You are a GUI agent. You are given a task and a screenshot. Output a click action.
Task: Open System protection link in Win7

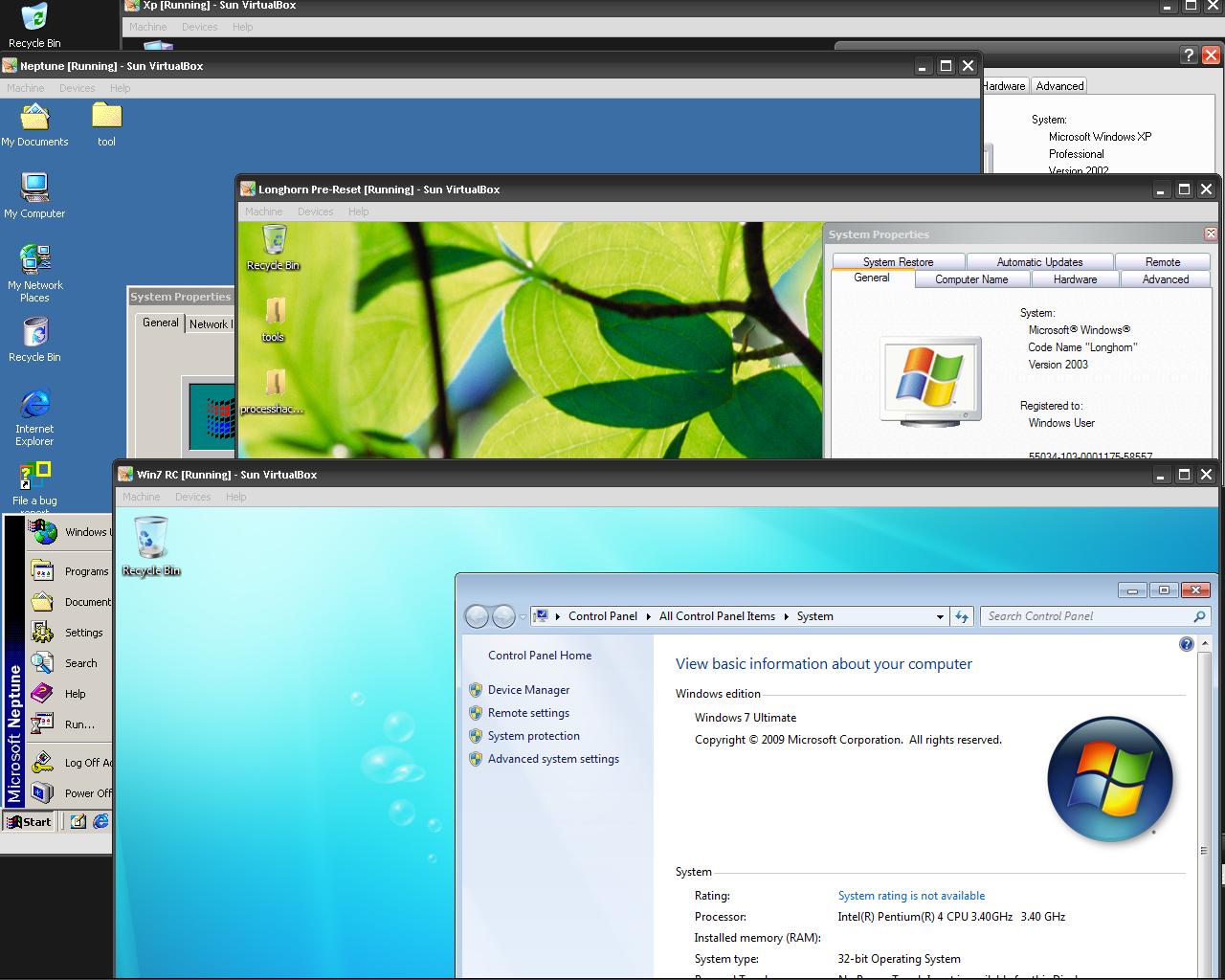pyautogui.click(x=534, y=736)
